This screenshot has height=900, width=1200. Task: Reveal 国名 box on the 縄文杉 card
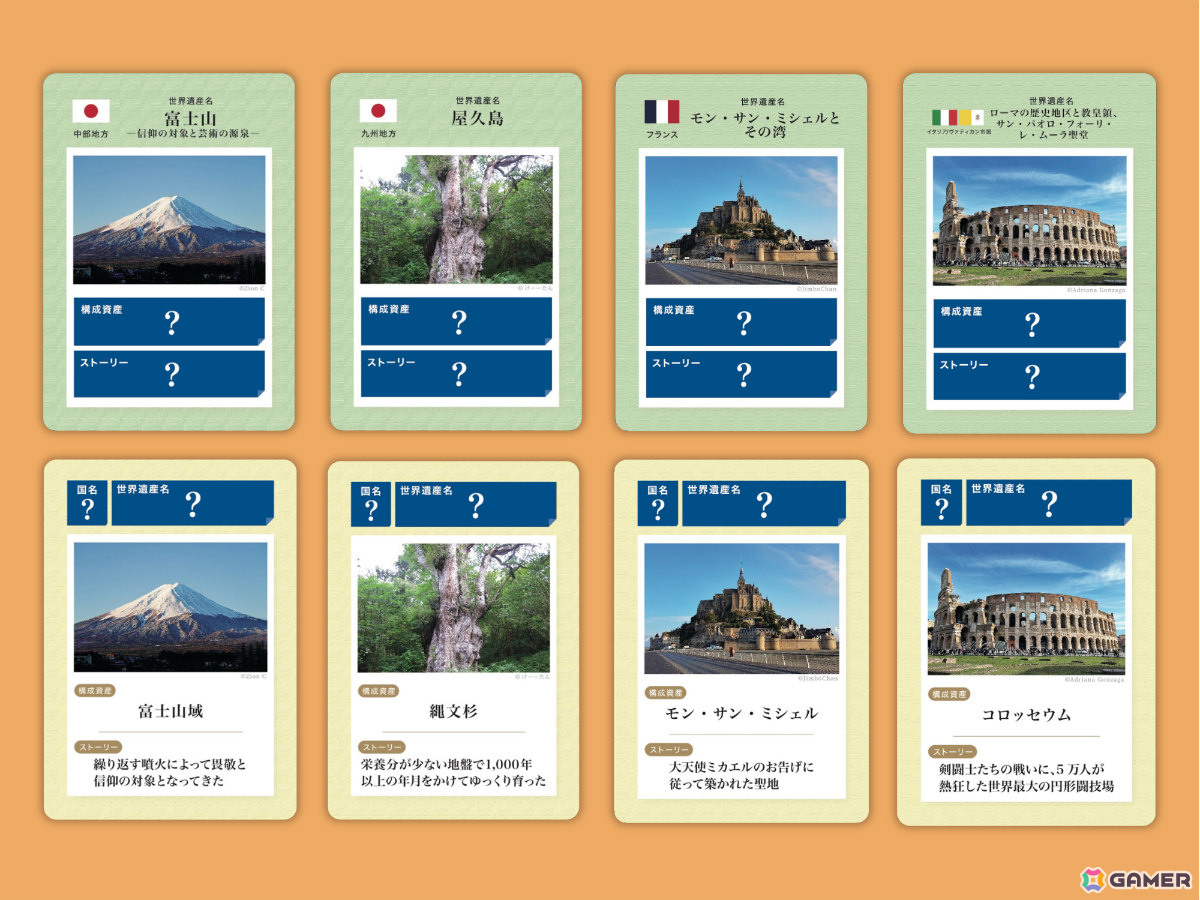pyautogui.click(x=371, y=504)
